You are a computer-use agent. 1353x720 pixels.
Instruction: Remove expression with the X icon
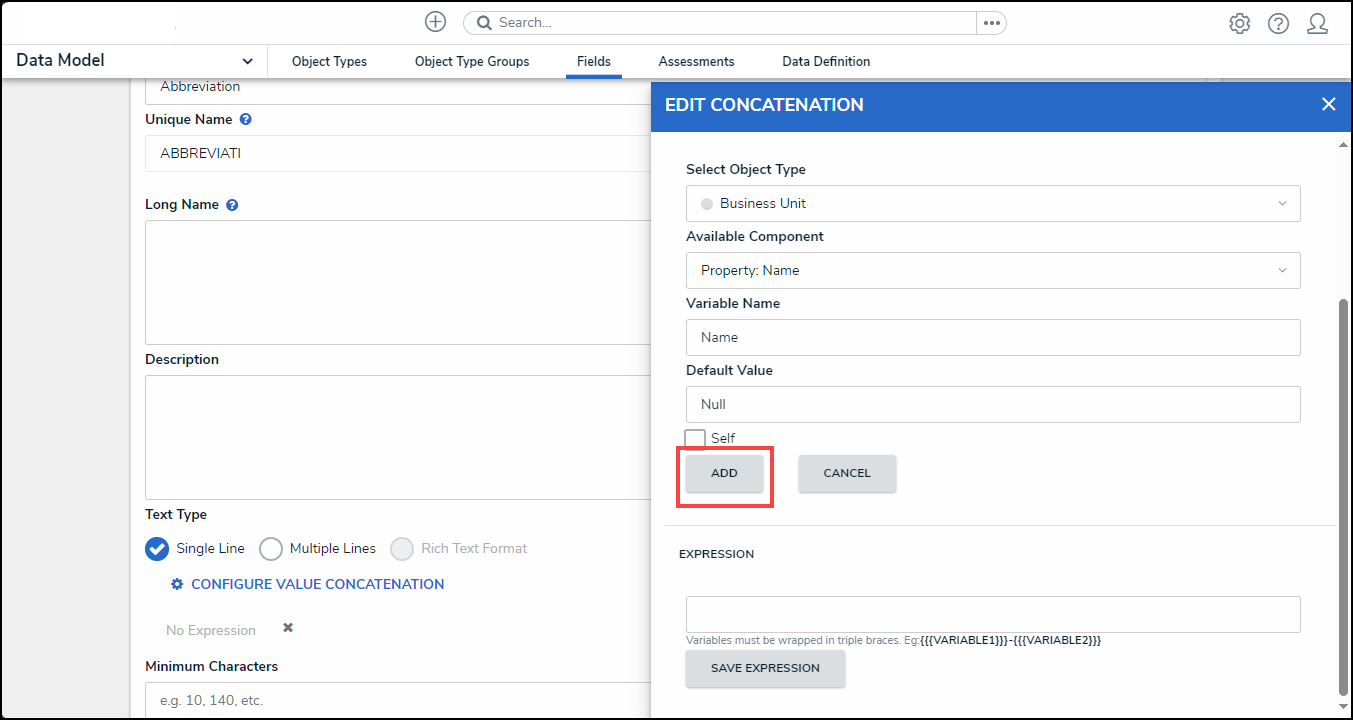[288, 628]
